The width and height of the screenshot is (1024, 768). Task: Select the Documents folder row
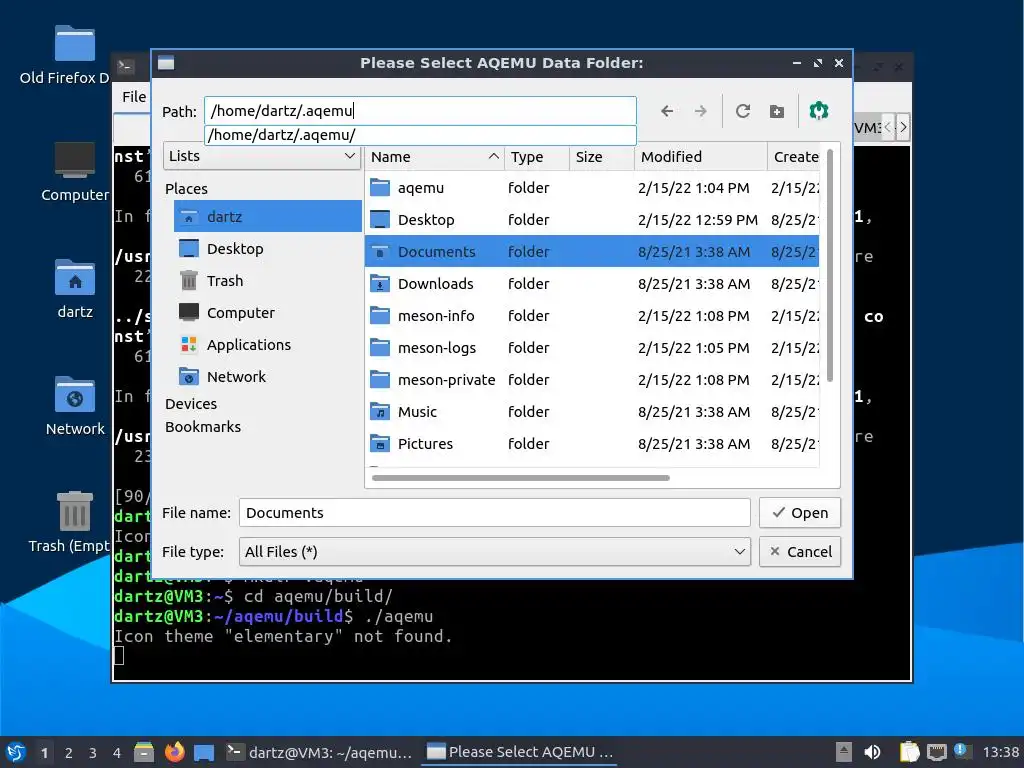point(592,251)
